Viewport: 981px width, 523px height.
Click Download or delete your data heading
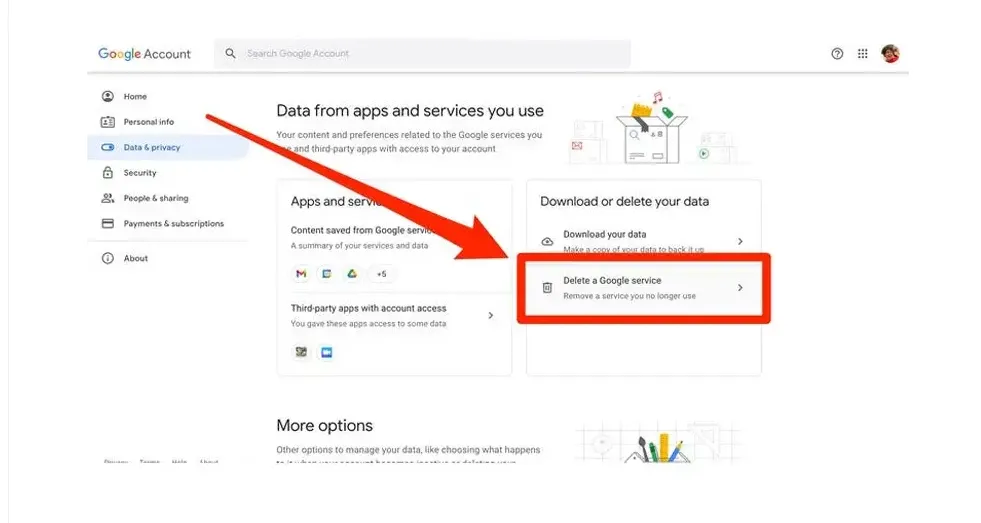(624, 201)
